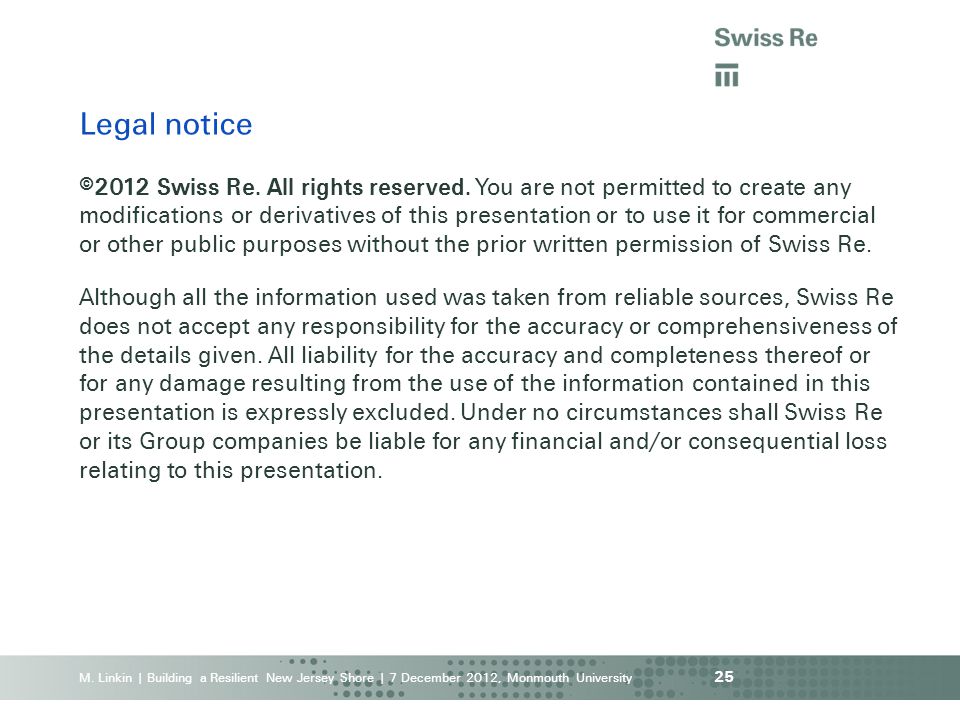This screenshot has height=720, width=960.
Task: Click the slide number 25
Action: [724, 677]
